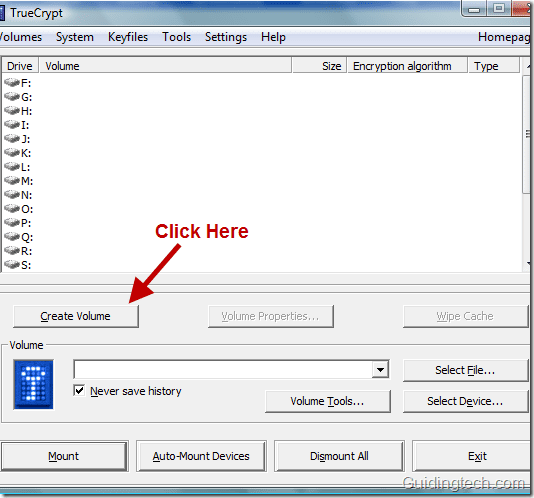Screen dimensions: 534x498
Task: Select the 'P:' drive letter text
Action: pos(26,222)
